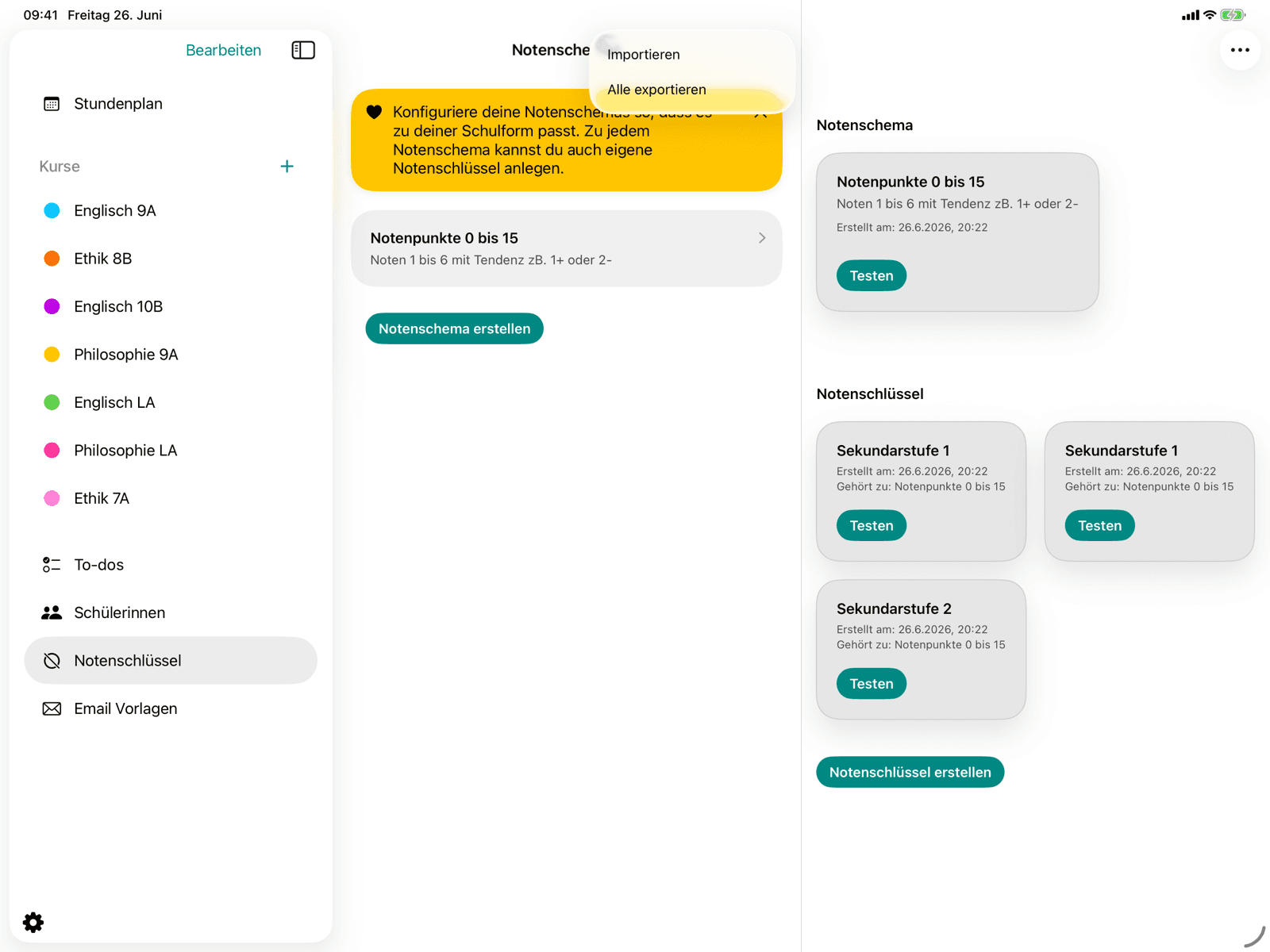The width and height of the screenshot is (1270, 952).
Task: Click Notenschema erstellen button
Action: pyautogui.click(x=454, y=328)
